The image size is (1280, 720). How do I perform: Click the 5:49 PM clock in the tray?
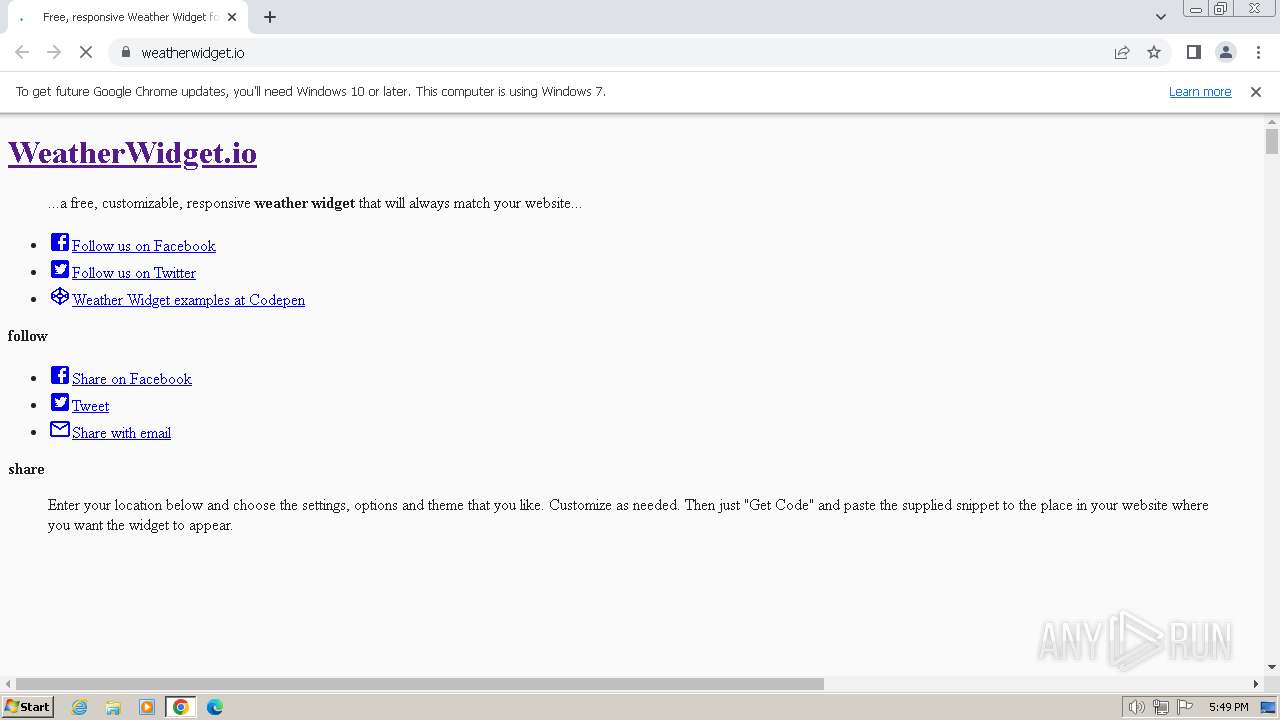(x=1228, y=707)
